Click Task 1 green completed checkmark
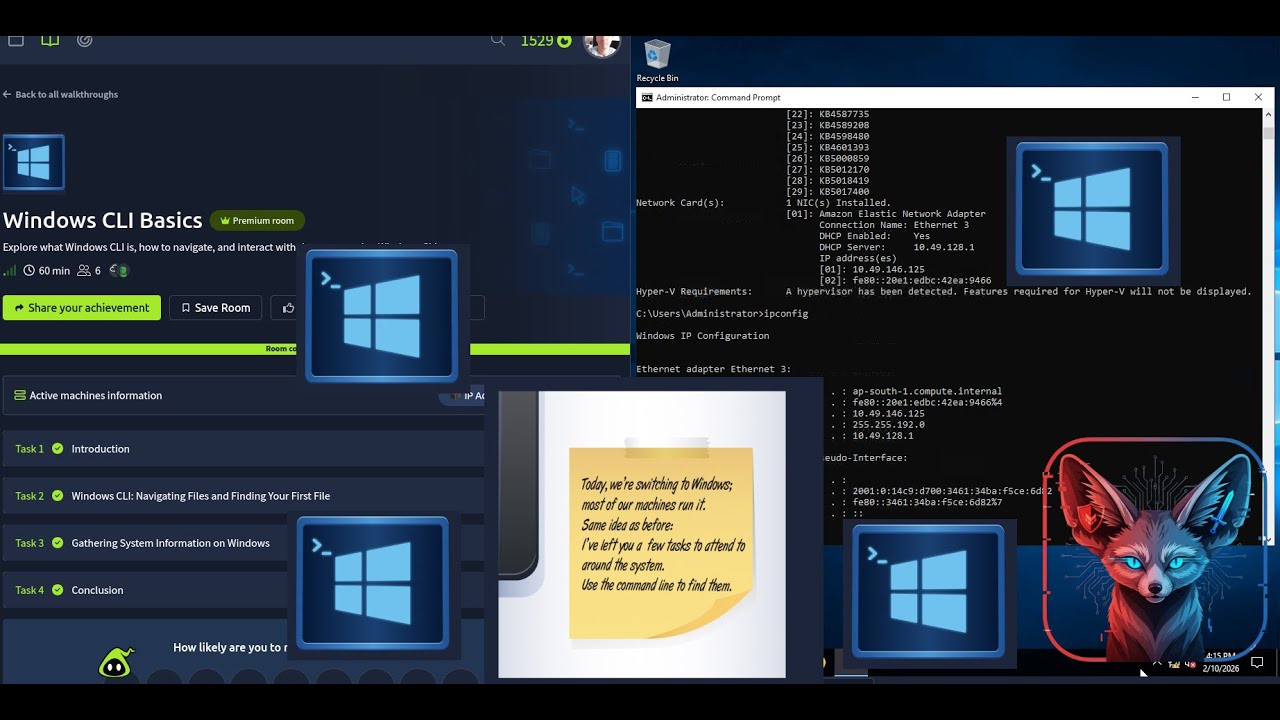 (57, 449)
